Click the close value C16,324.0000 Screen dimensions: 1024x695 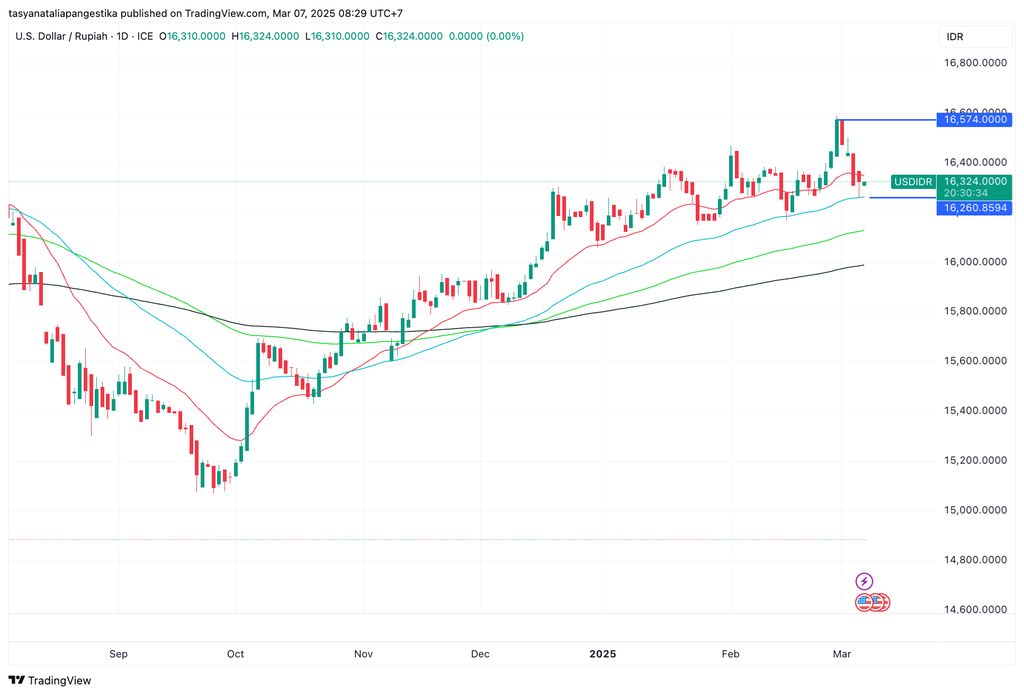[x=409, y=37]
